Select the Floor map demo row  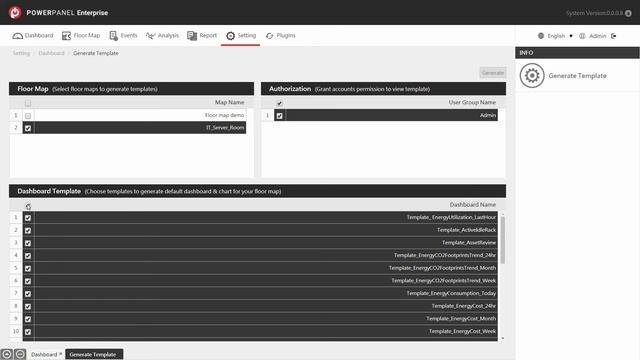(x=134, y=115)
